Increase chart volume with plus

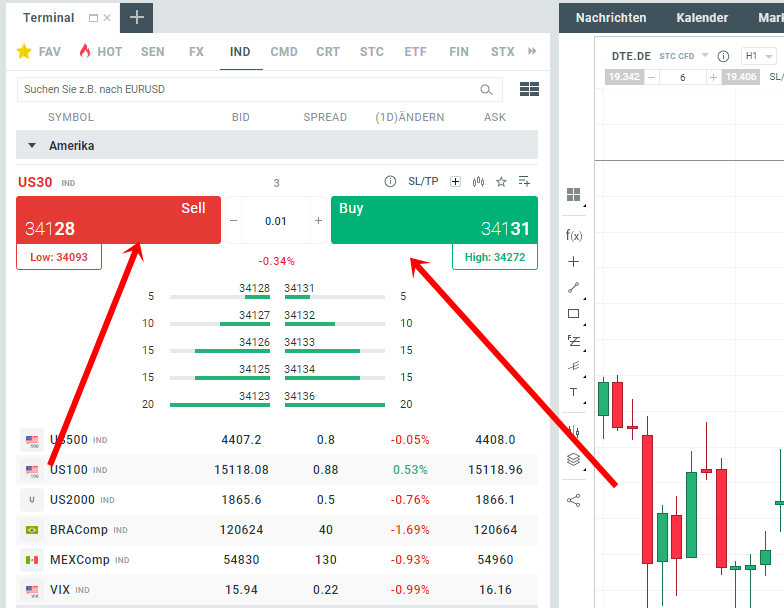[714, 78]
